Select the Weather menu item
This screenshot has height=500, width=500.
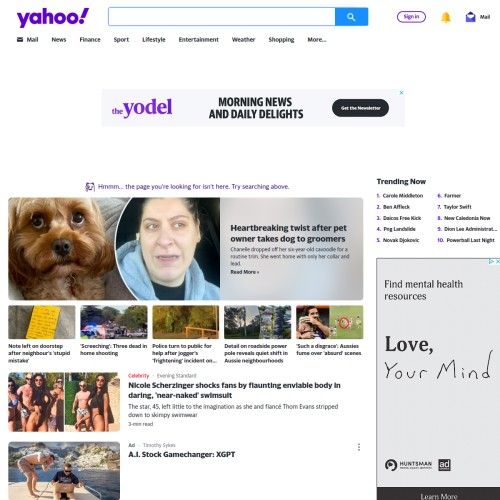click(243, 40)
